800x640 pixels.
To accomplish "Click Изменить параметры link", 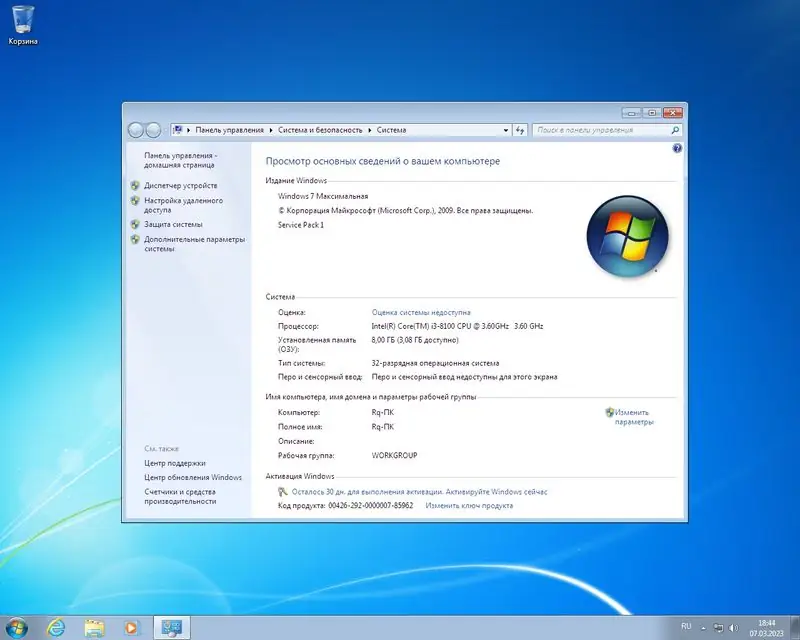I will 634,417.
